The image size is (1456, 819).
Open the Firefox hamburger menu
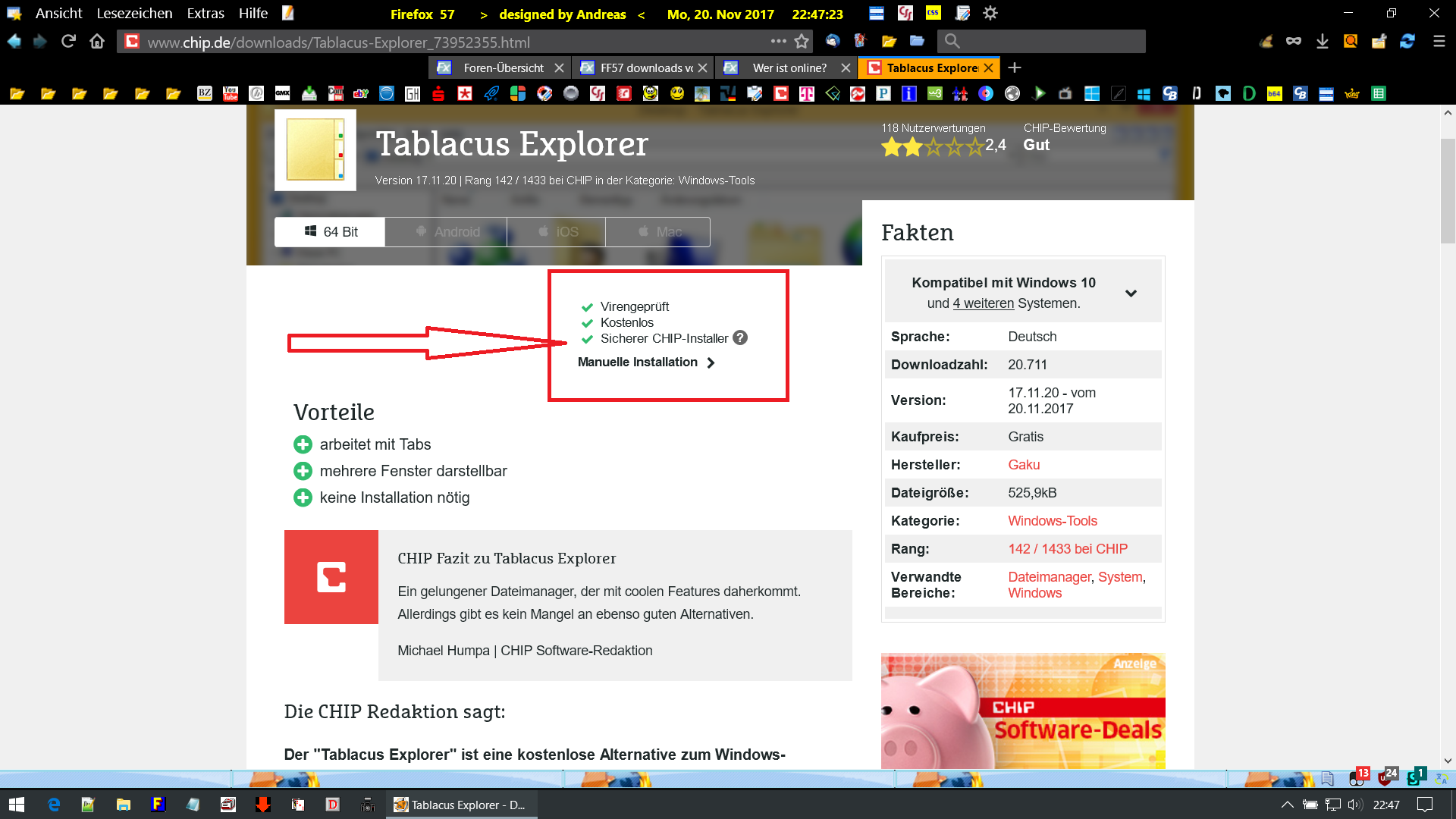1439,41
